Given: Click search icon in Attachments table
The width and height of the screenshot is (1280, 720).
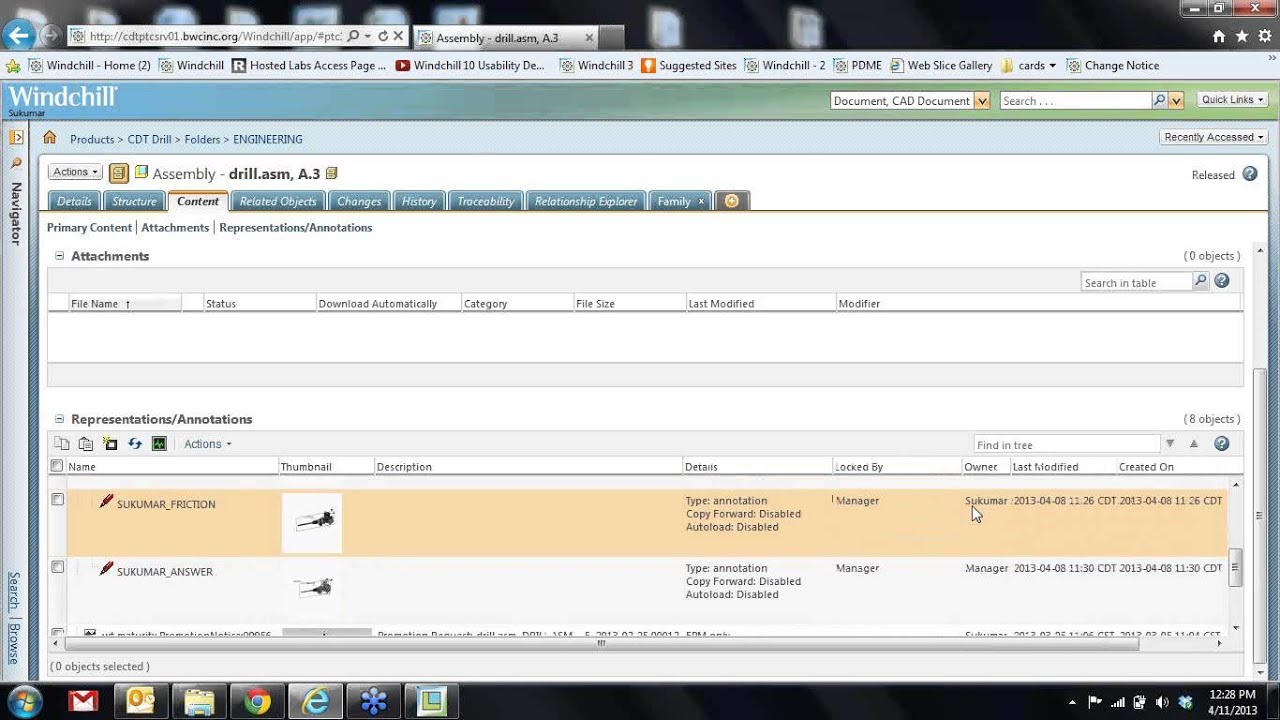Looking at the screenshot, I should [x=1201, y=282].
